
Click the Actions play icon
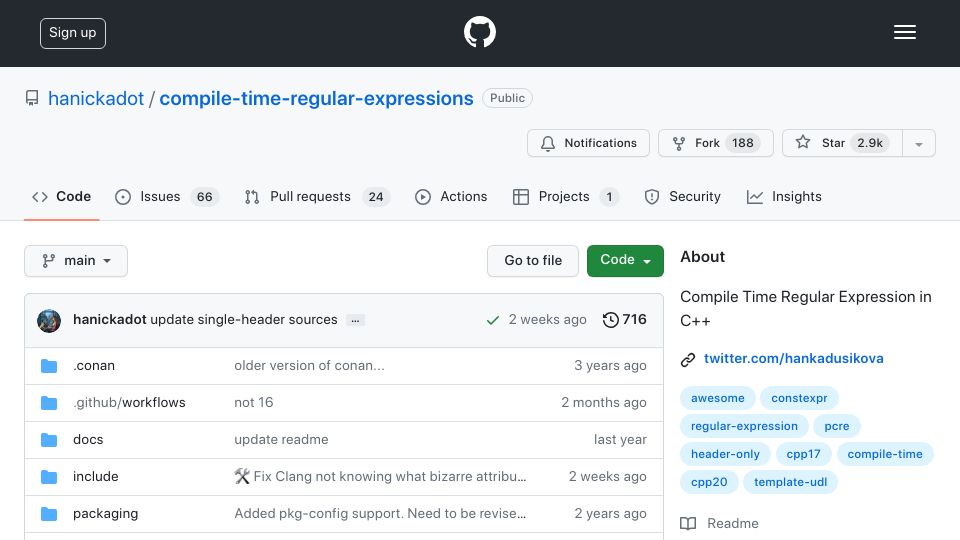click(422, 197)
